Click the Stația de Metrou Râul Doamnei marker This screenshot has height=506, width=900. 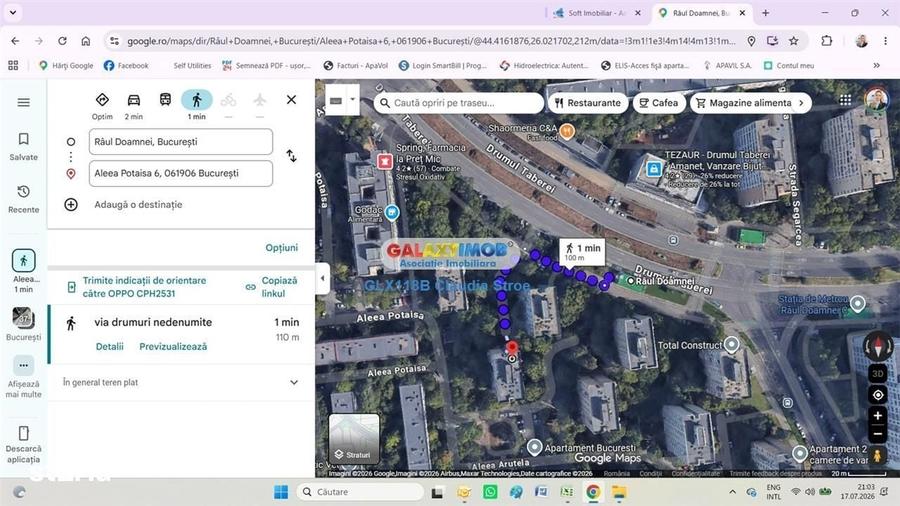pos(858,303)
